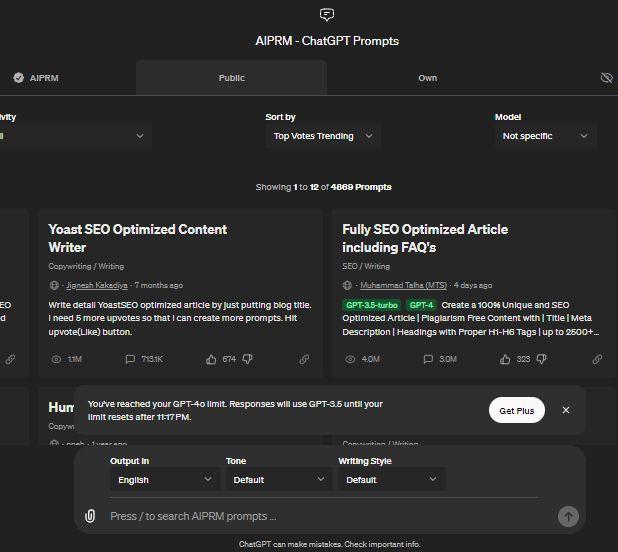The image size is (618, 552).
Task: Upvote the Yoast SEO Optimized Content Writer prompt
Action: point(211,359)
